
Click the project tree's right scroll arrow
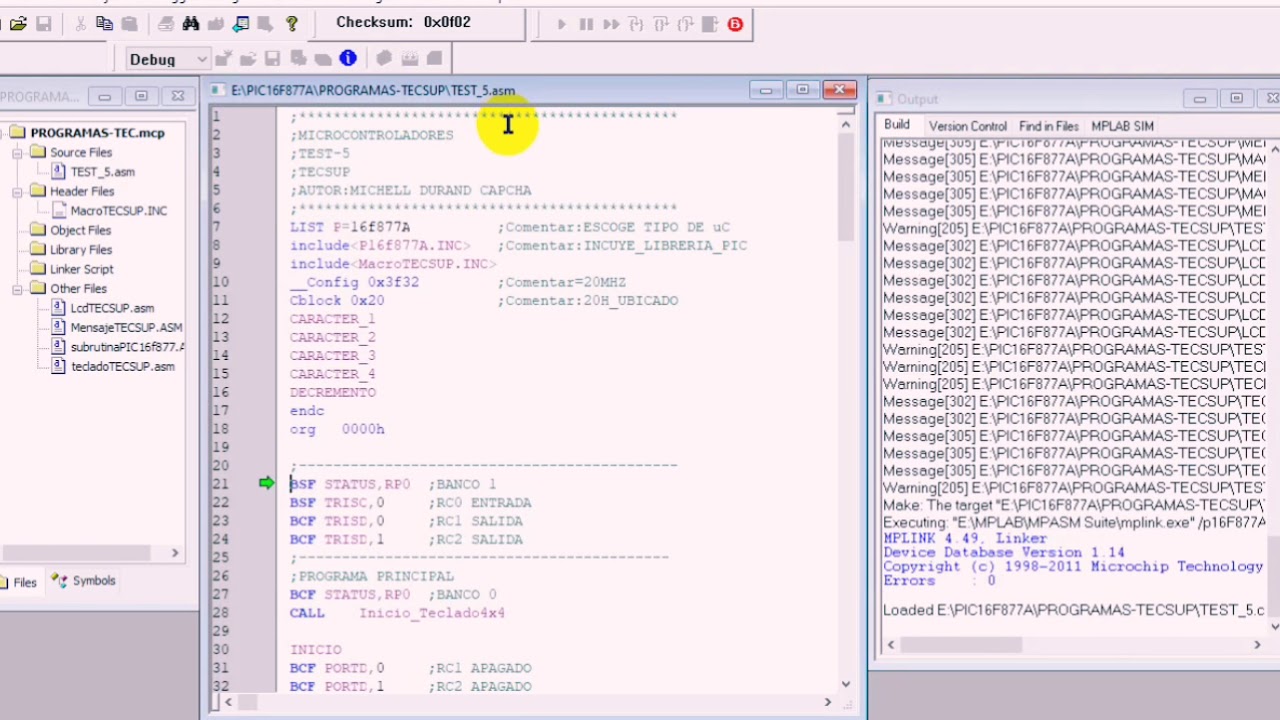[175, 553]
